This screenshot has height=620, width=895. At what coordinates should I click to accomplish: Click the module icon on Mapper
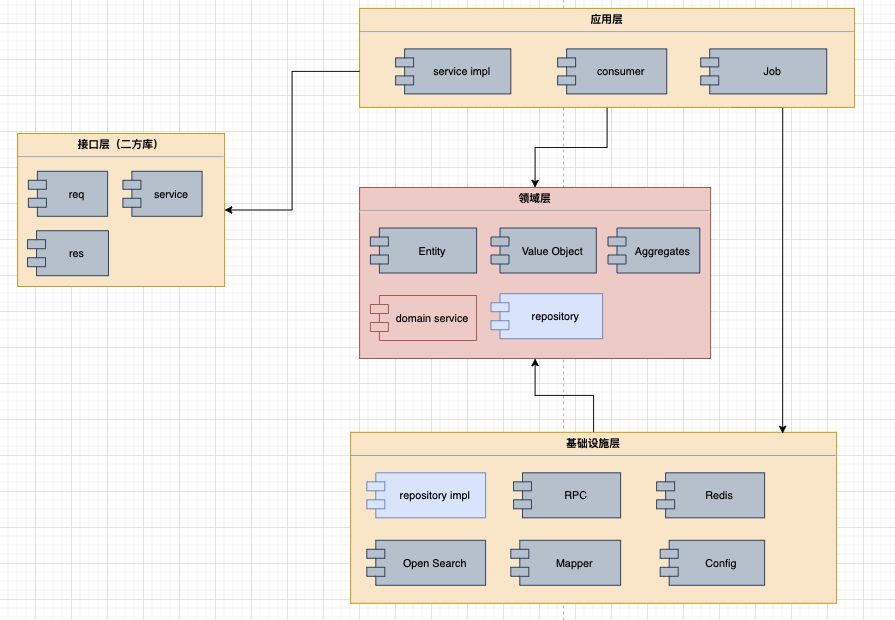click(x=519, y=563)
